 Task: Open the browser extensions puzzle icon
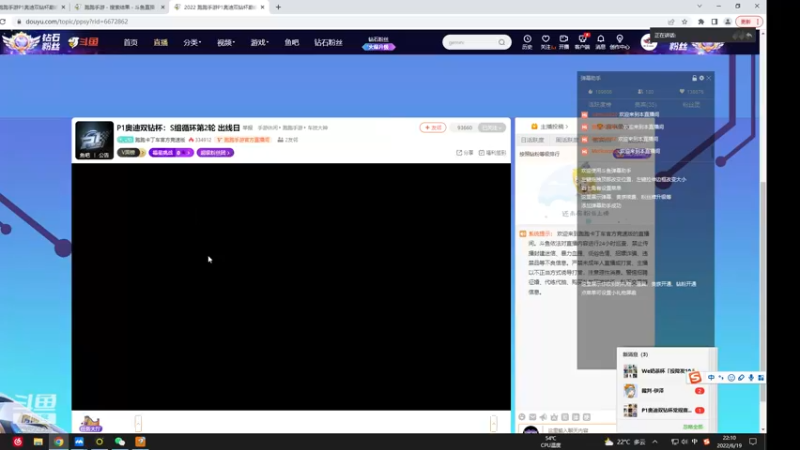tap(701, 22)
